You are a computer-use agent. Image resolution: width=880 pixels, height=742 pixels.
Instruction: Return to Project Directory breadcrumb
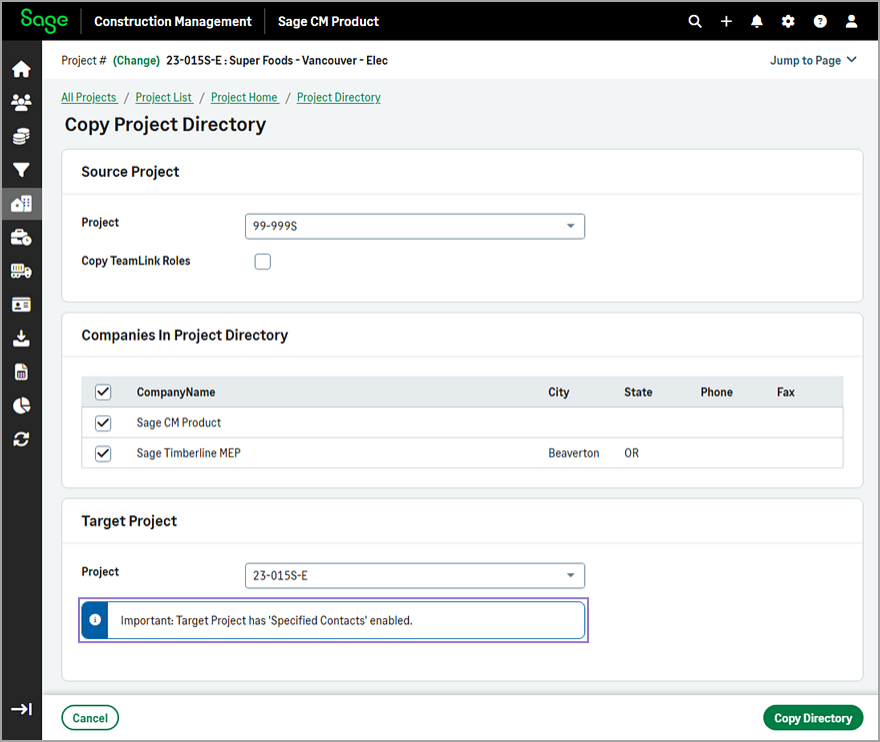pos(338,97)
